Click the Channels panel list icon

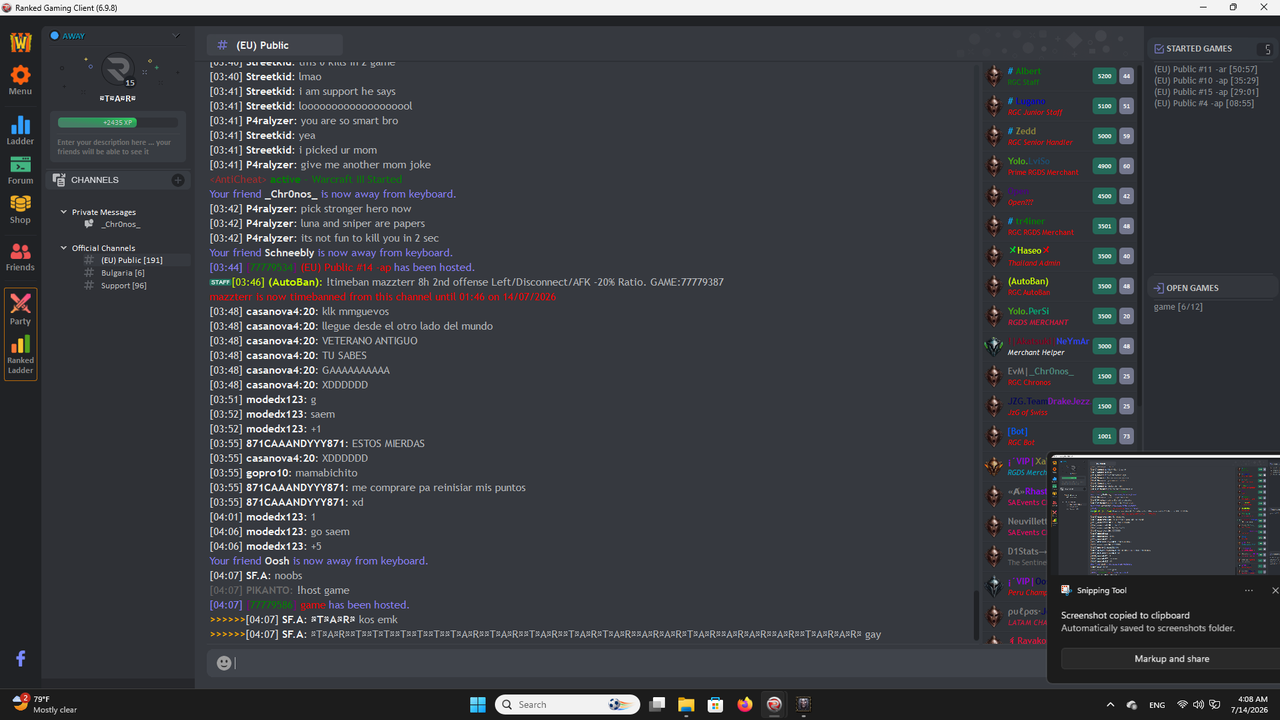61,180
